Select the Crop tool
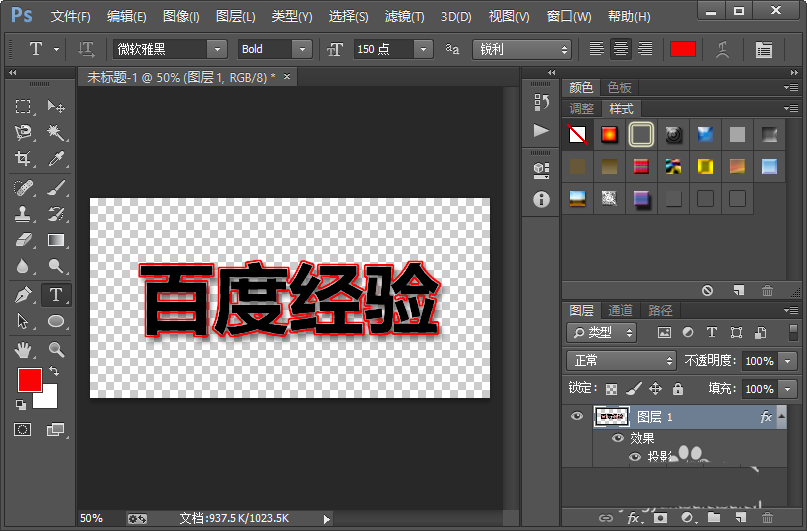Screen dimensions: 807x531 [x=23, y=158]
